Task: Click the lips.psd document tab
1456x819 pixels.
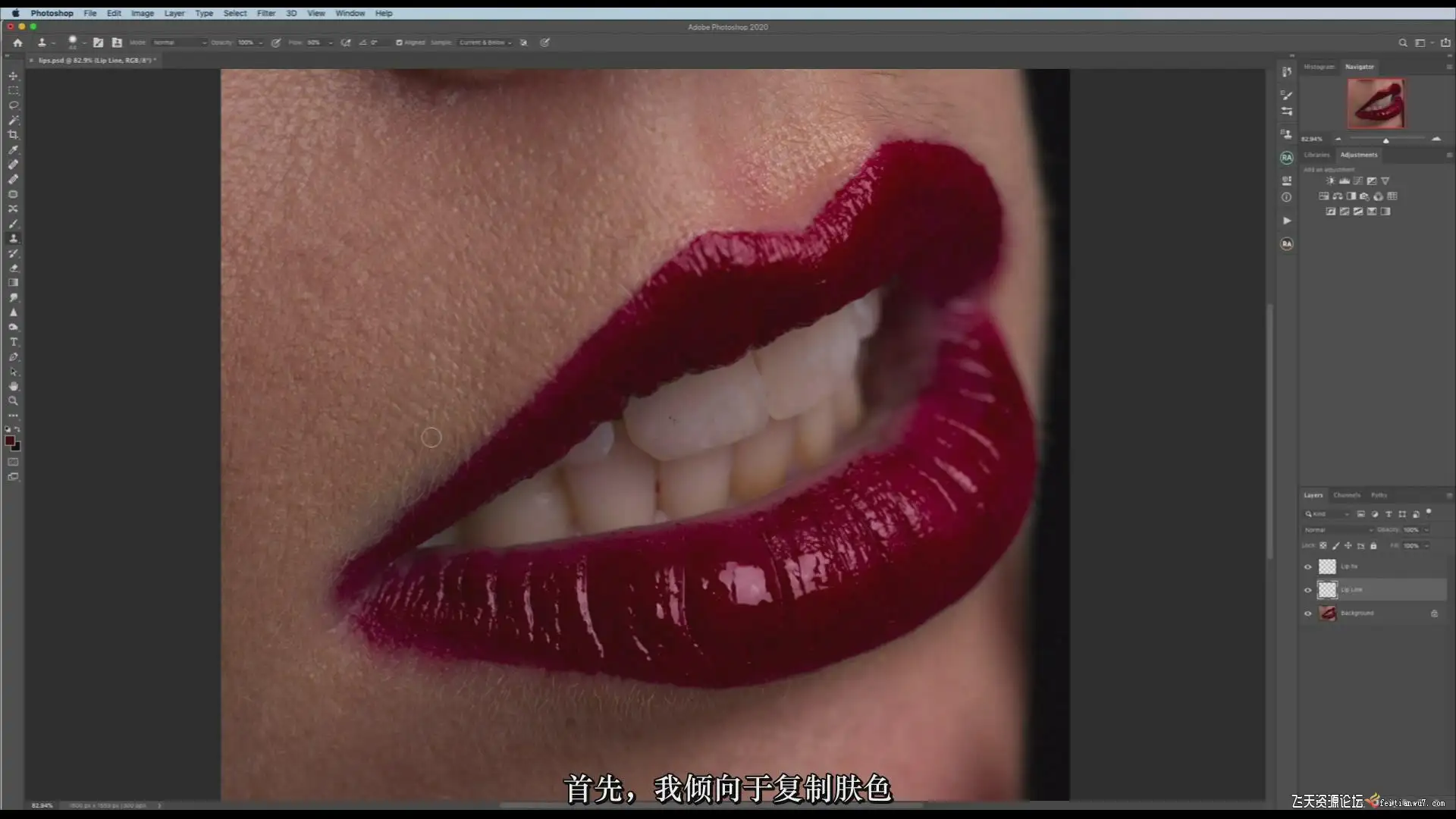Action: (x=94, y=60)
